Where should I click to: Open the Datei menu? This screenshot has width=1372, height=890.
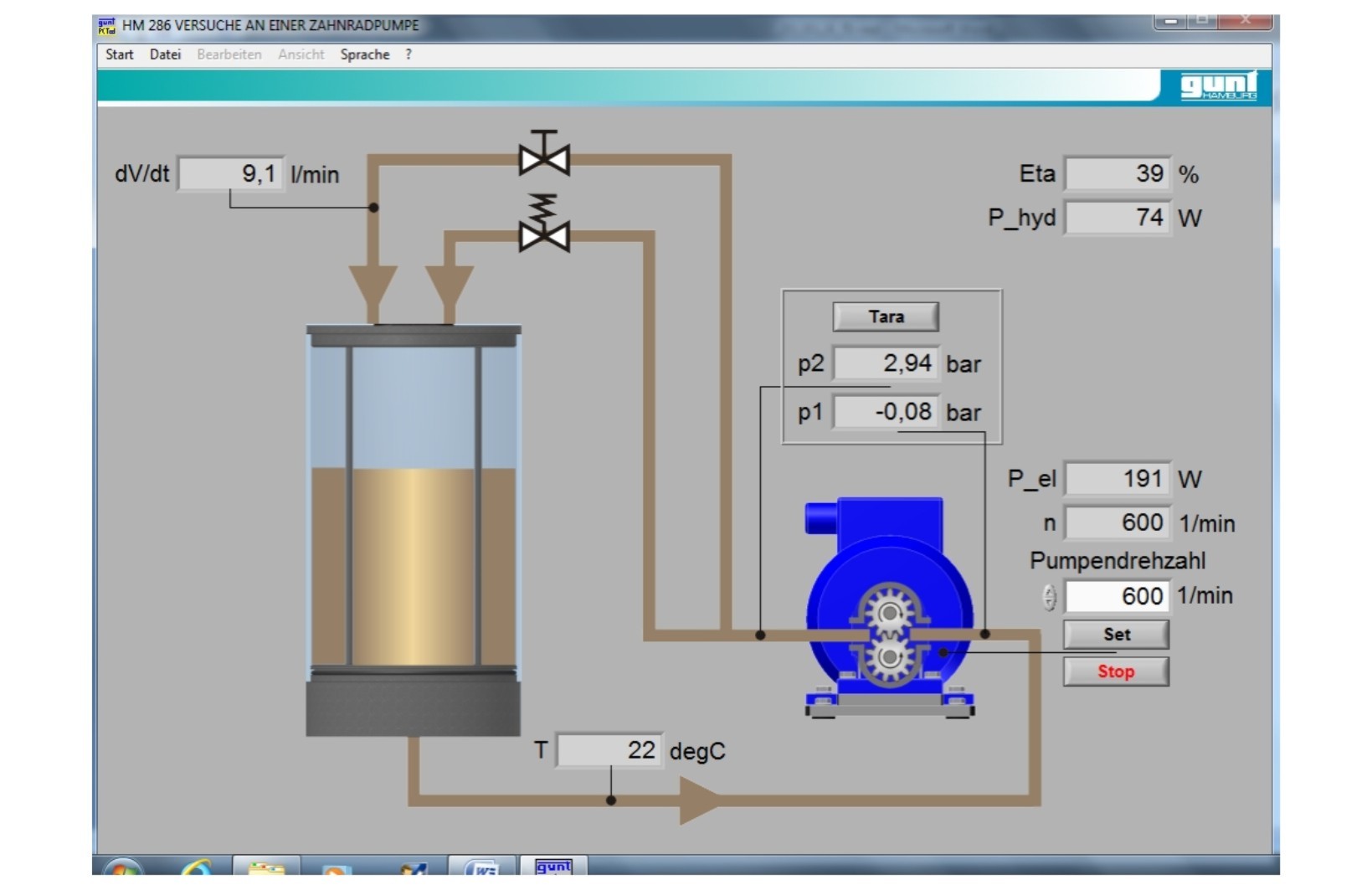click(165, 54)
